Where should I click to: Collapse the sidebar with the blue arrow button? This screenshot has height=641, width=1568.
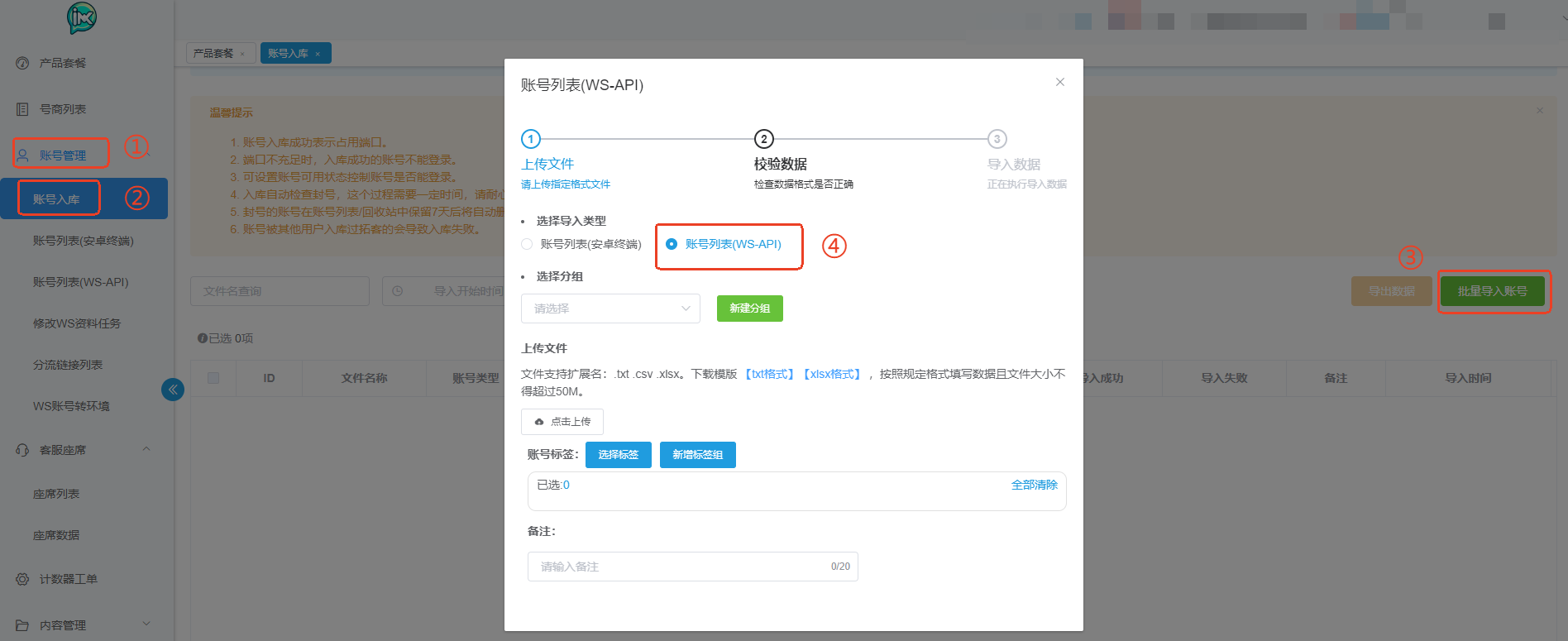click(x=173, y=390)
